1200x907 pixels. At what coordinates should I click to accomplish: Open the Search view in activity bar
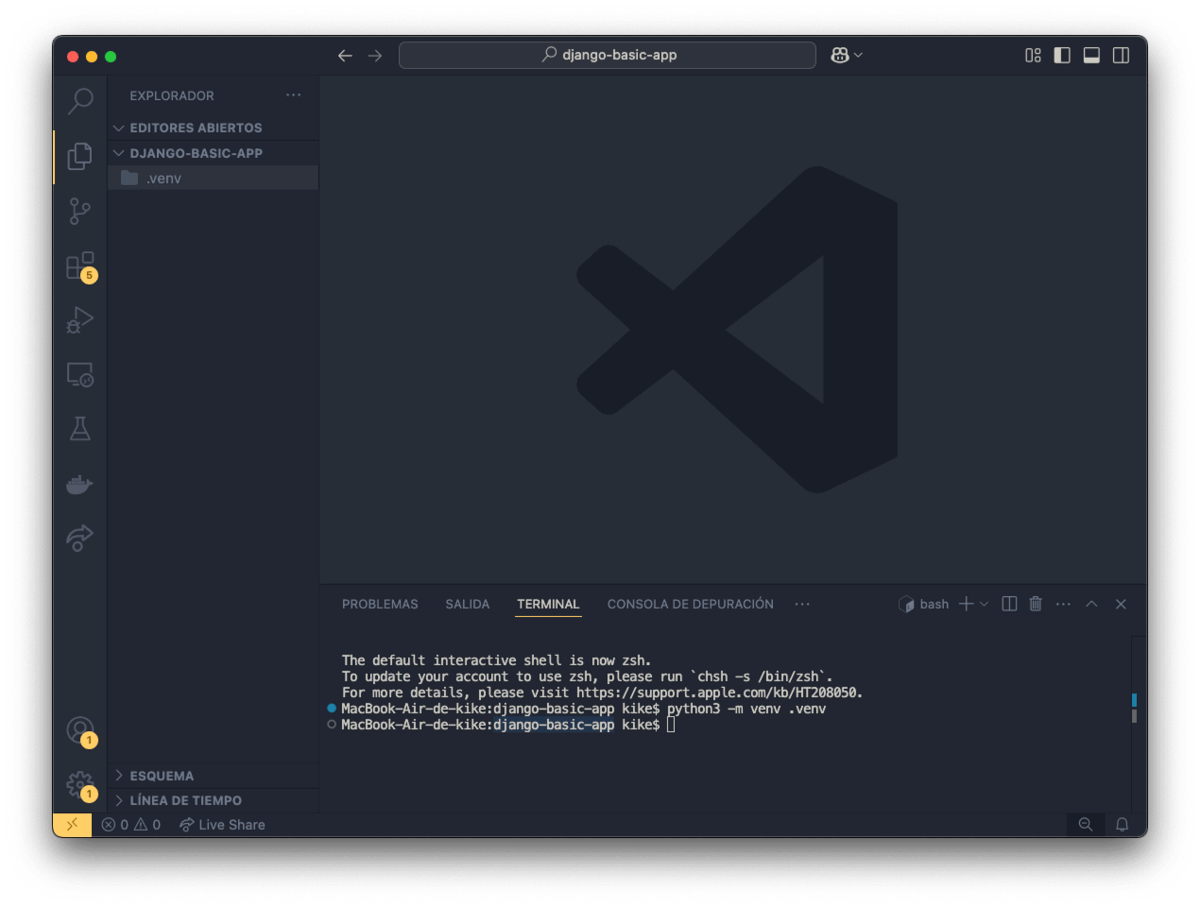[x=80, y=101]
